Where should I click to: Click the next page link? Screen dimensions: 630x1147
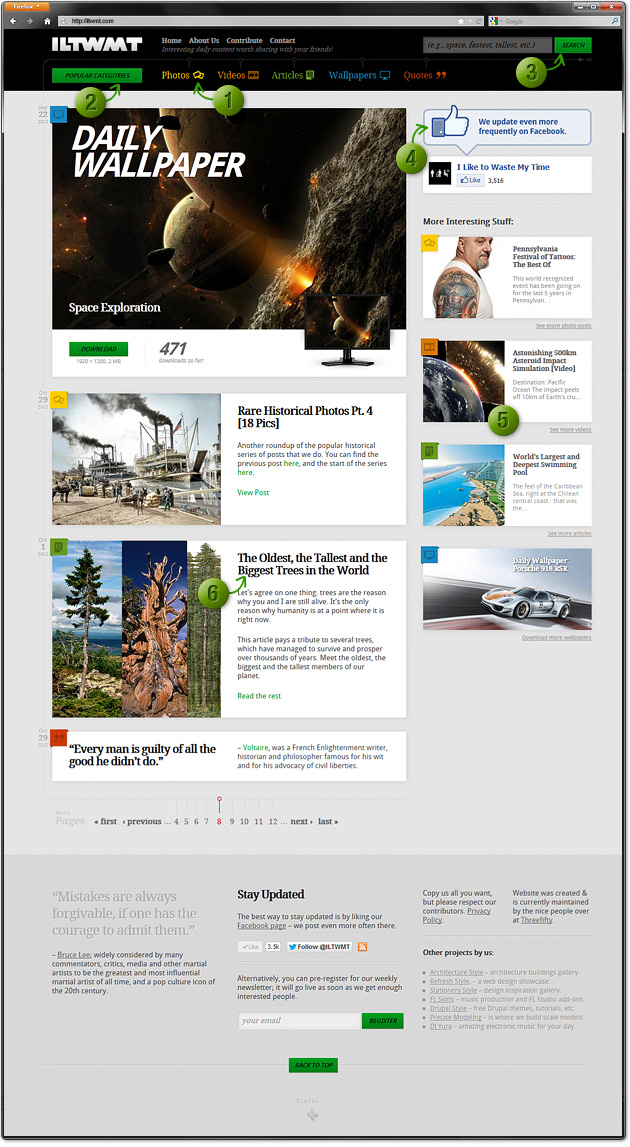(301, 821)
